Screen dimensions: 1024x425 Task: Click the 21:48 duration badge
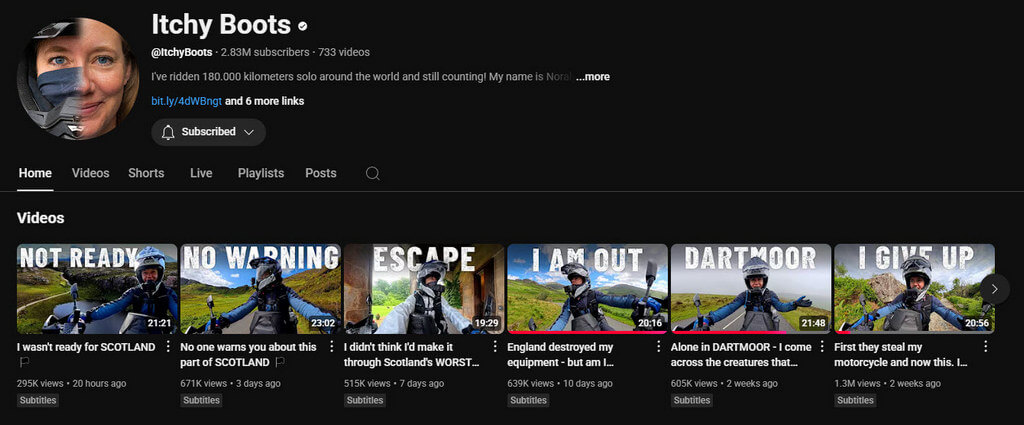click(813, 323)
